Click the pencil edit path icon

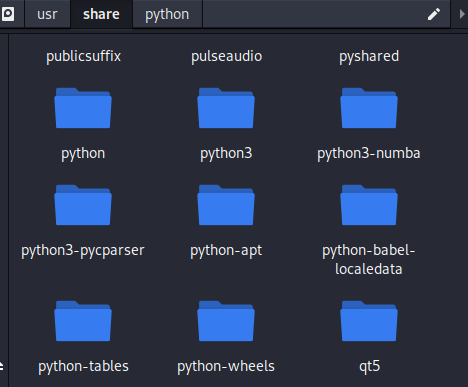pyautogui.click(x=434, y=14)
